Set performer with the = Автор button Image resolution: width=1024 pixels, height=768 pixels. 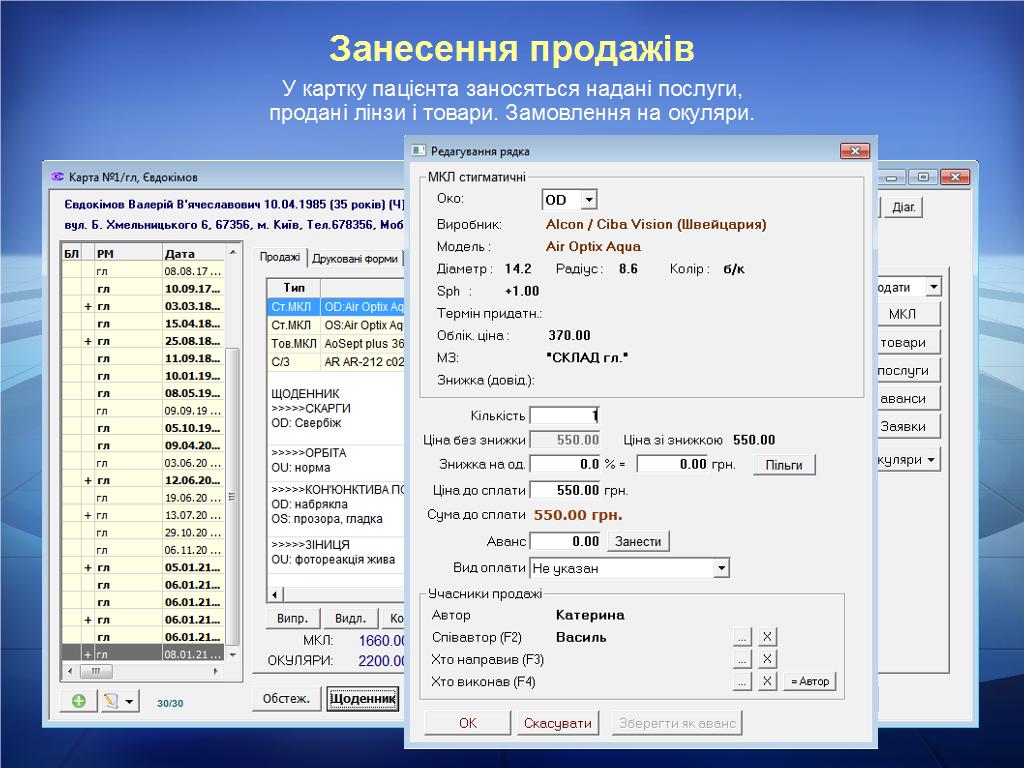[809, 681]
